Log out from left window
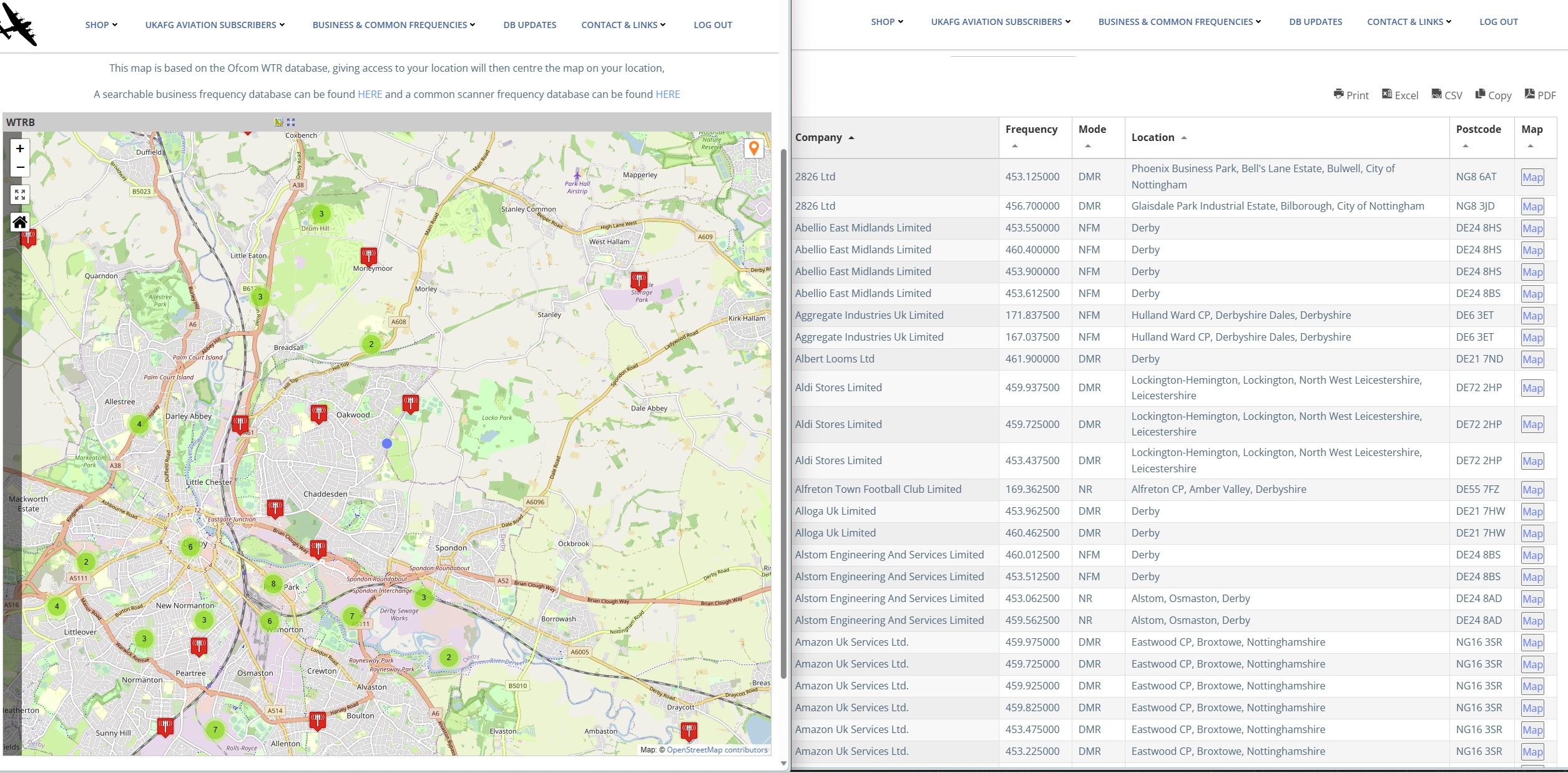The image size is (1568, 773). tap(713, 25)
